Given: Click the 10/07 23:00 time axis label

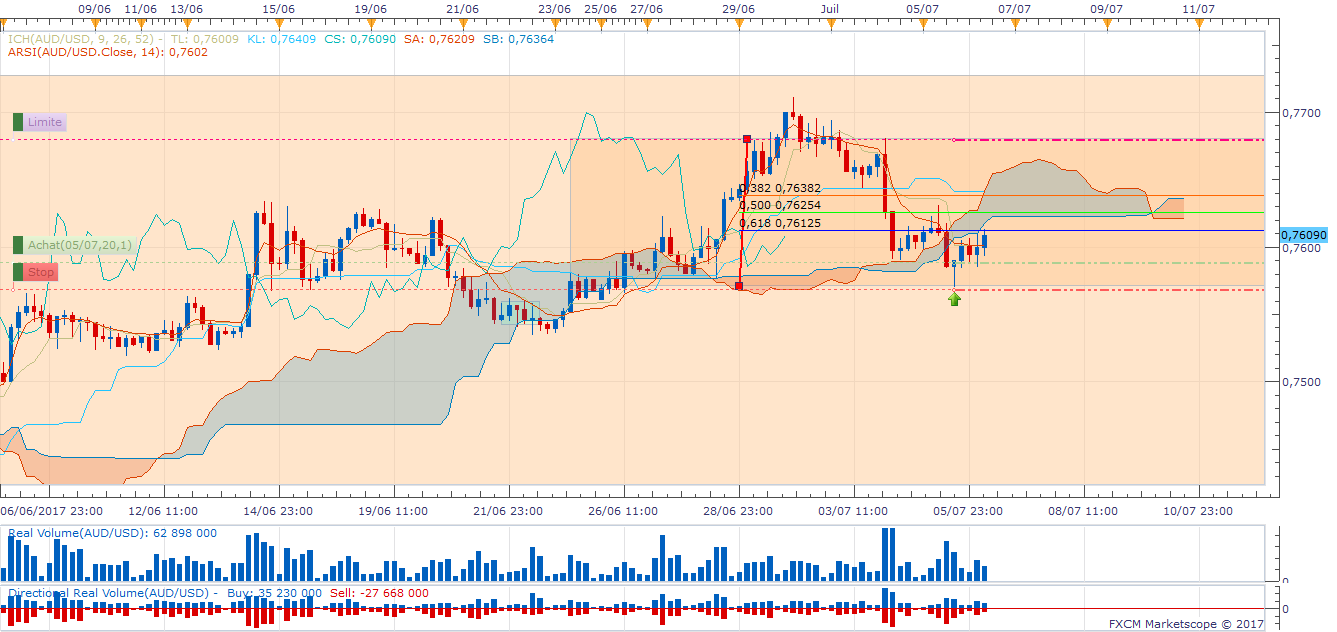Looking at the screenshot, I should (x=1199, y=510).
